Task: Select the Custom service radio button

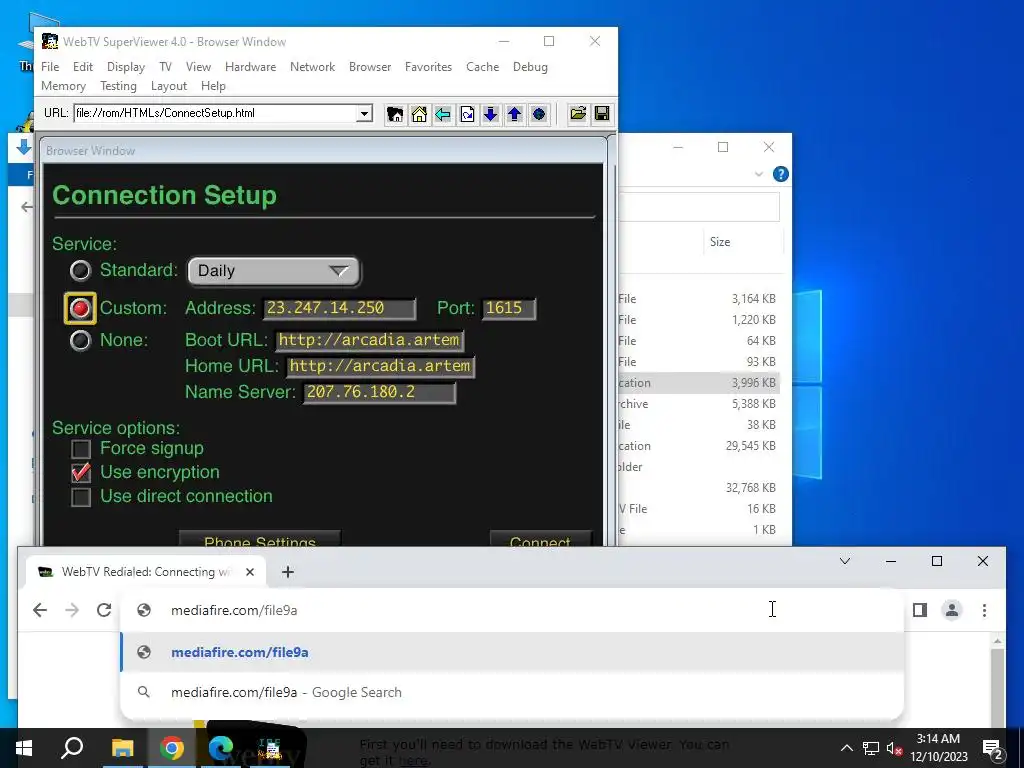Action: (80, 308)
